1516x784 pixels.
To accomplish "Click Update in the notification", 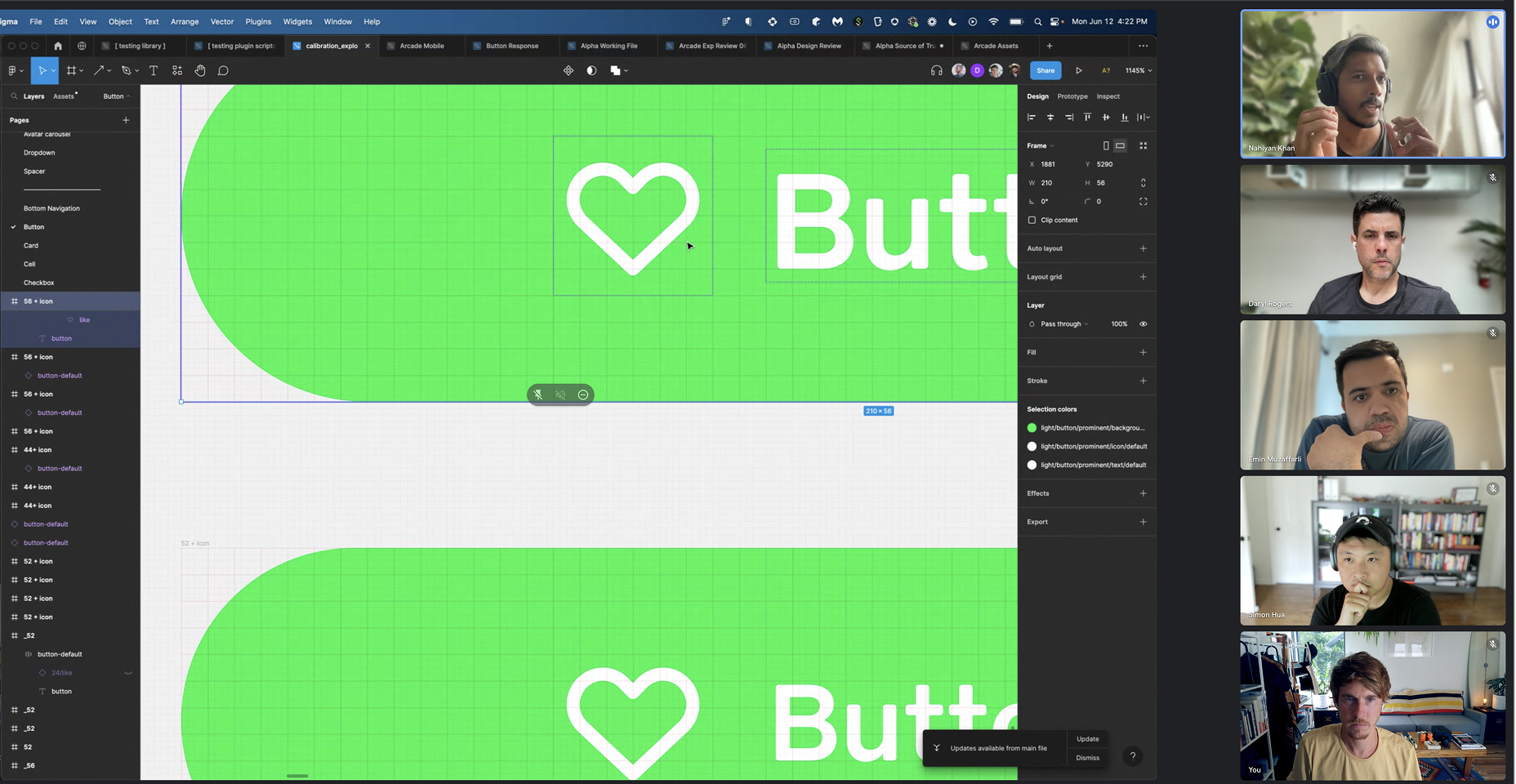I will [x=1087, y=739].
